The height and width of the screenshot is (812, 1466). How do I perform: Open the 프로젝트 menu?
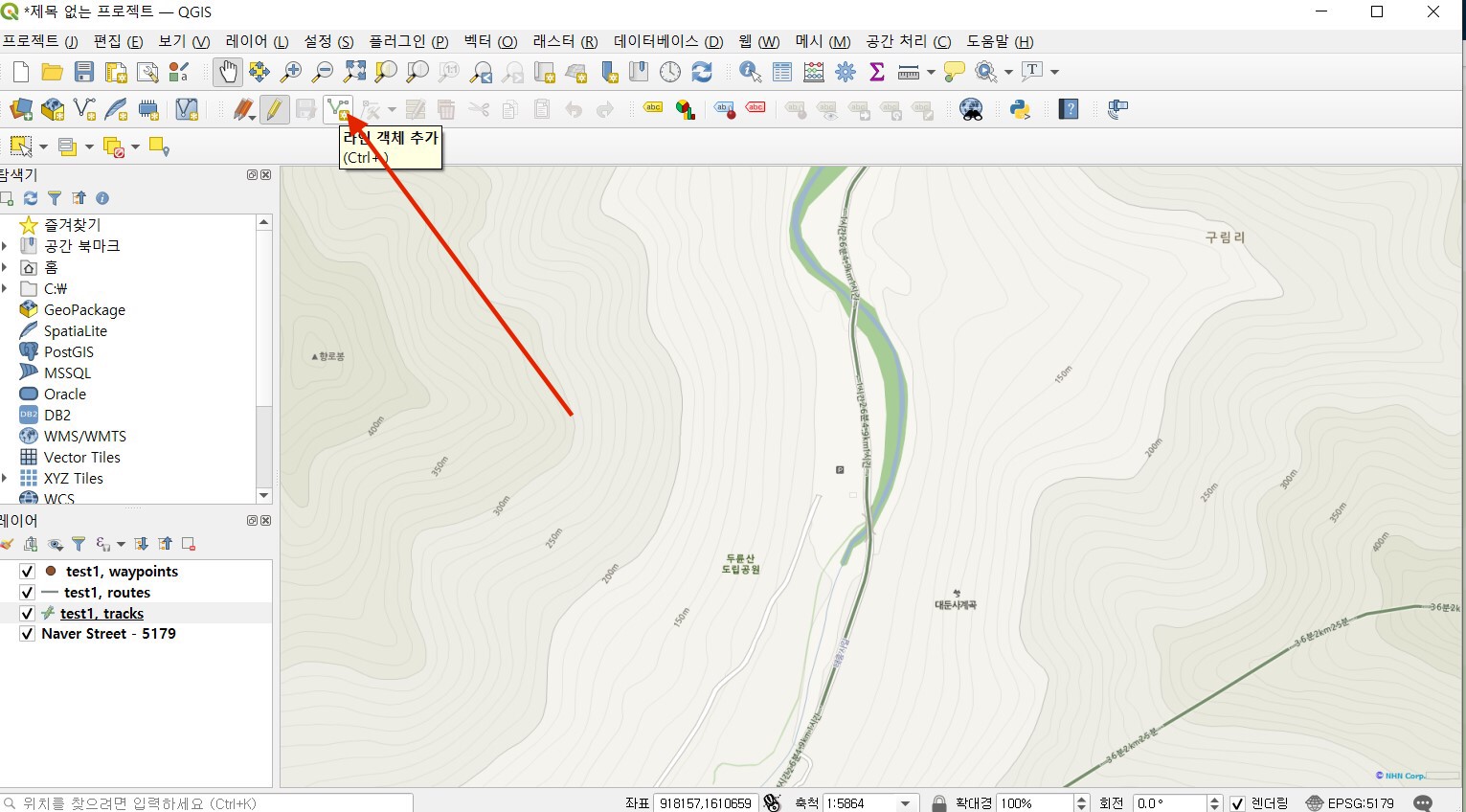point(40,41)
